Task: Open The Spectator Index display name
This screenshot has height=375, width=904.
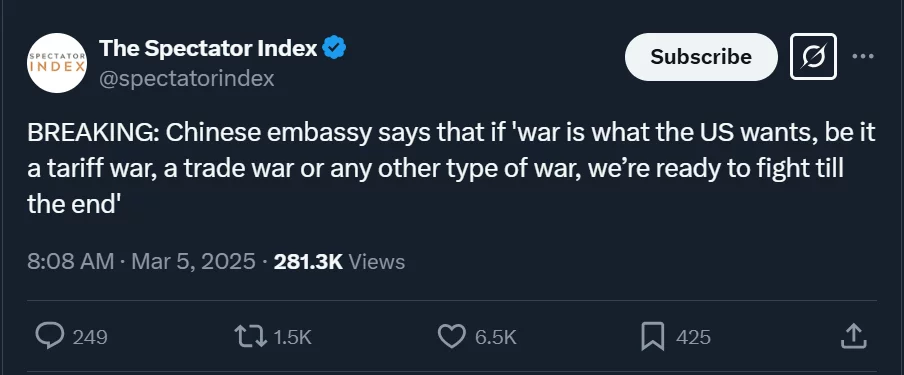Action: (x=208, y=48)
